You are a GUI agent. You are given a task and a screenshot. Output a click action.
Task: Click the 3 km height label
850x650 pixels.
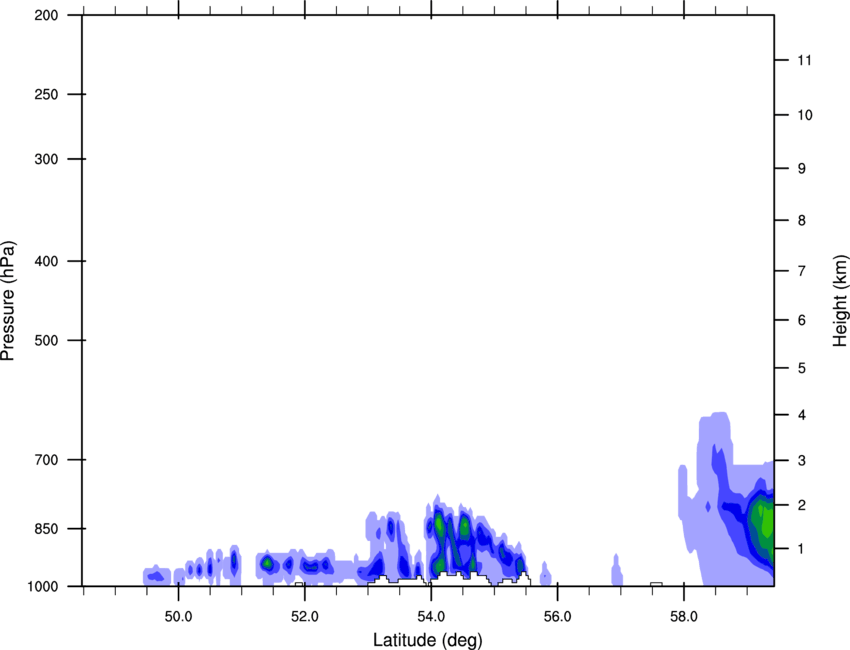coord(802,461)
